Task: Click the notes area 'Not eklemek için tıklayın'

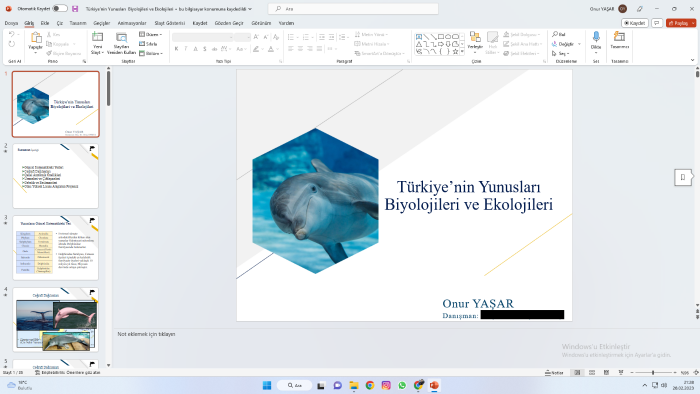Action: (146, 334)
